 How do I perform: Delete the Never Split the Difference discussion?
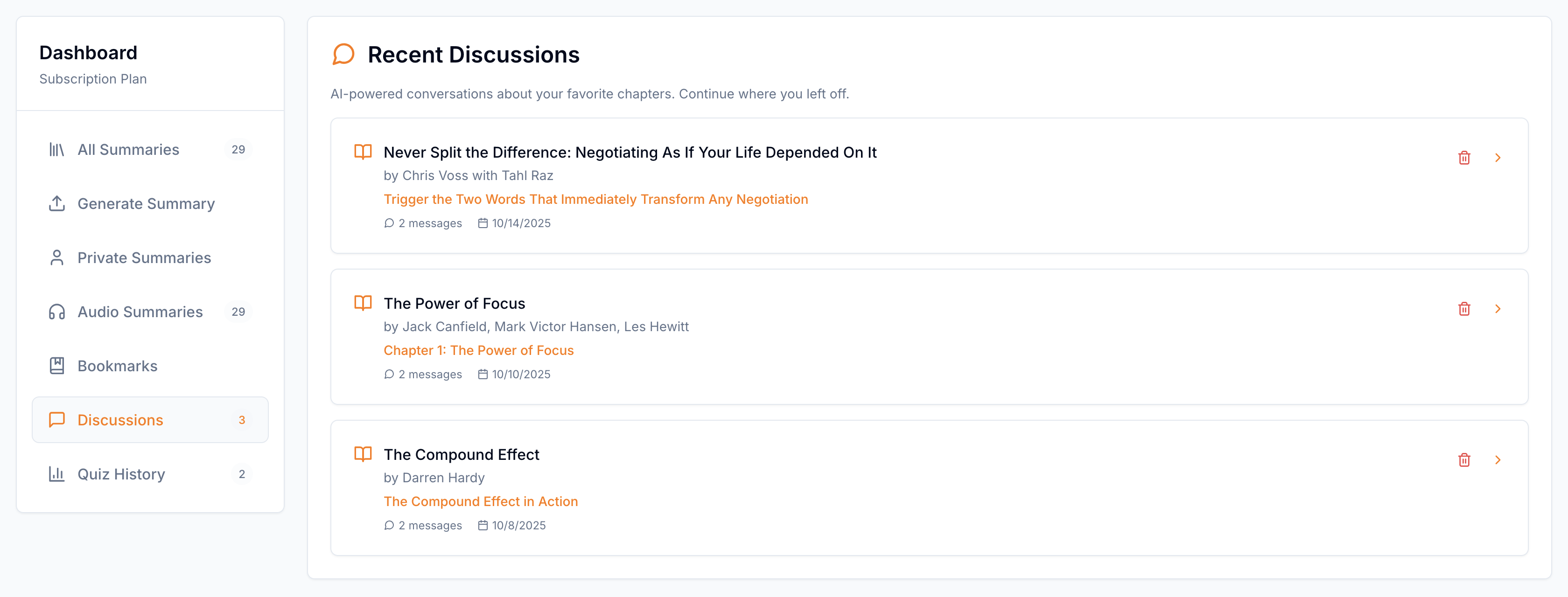[x=1464, y=158]
